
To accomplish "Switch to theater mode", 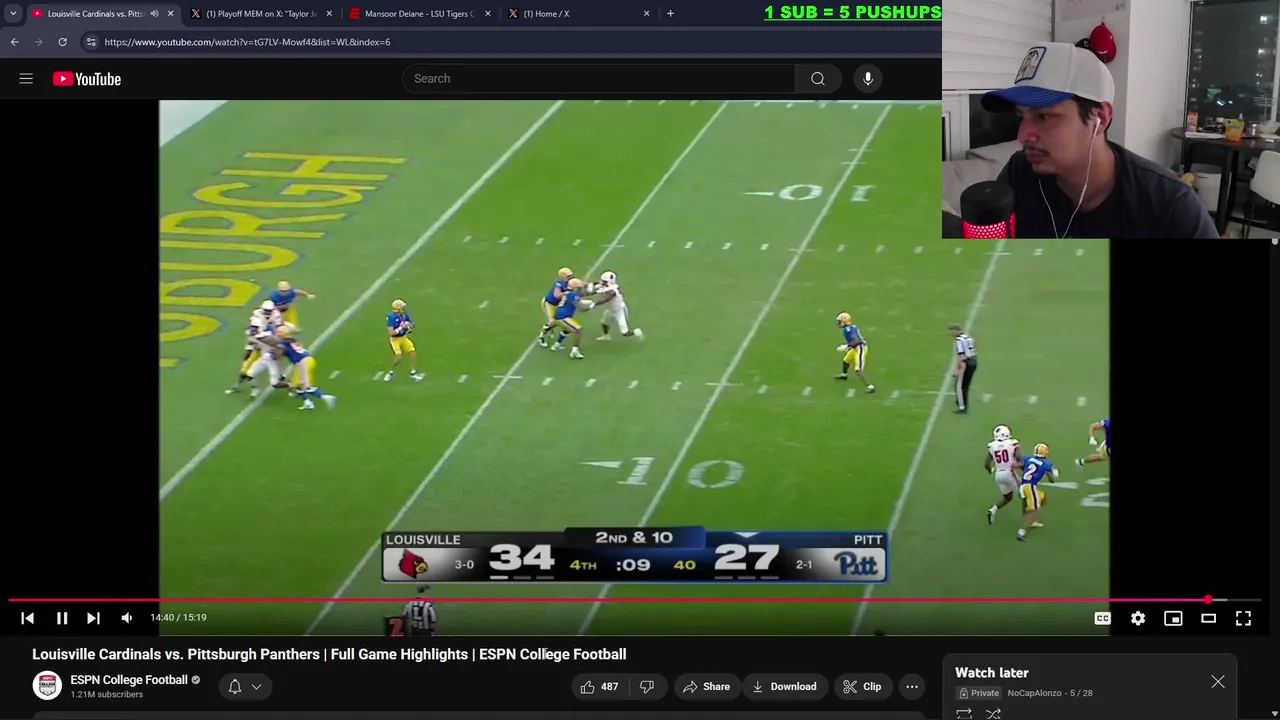I will pos(1208,618).
